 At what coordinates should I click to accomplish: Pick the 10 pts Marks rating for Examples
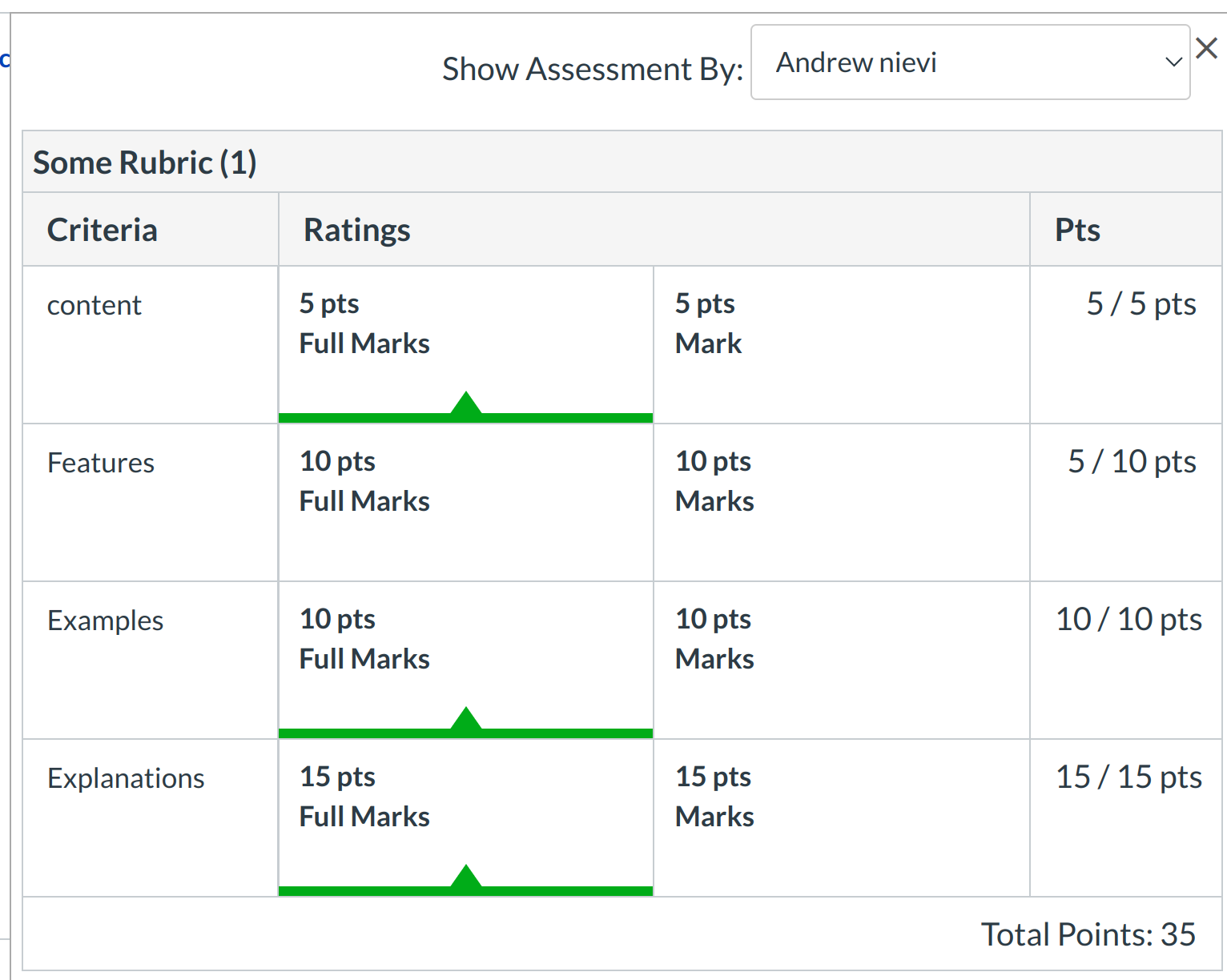pos(841,660)
